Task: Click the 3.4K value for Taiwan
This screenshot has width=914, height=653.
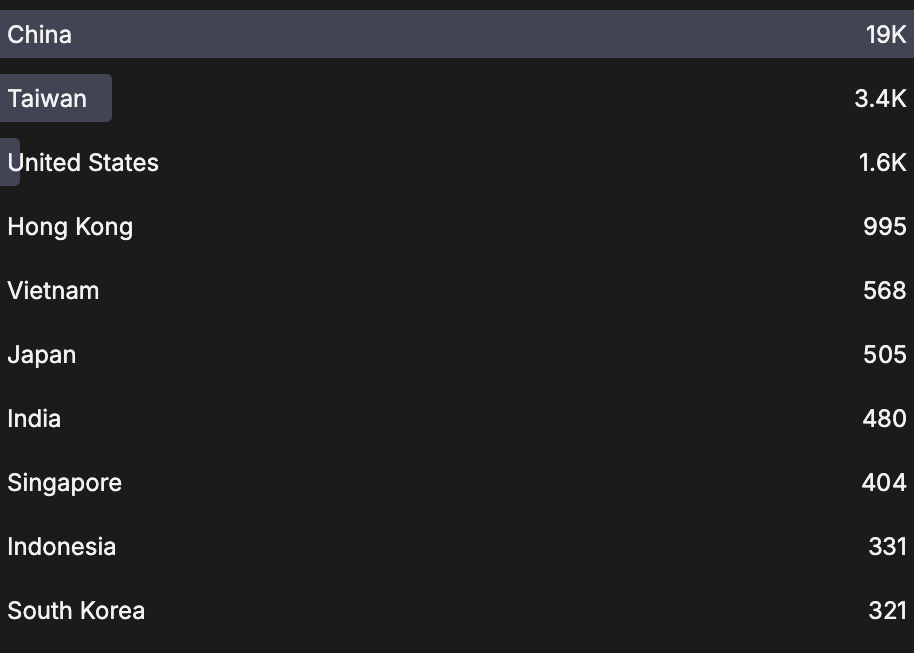Action: tap(880, 99)
